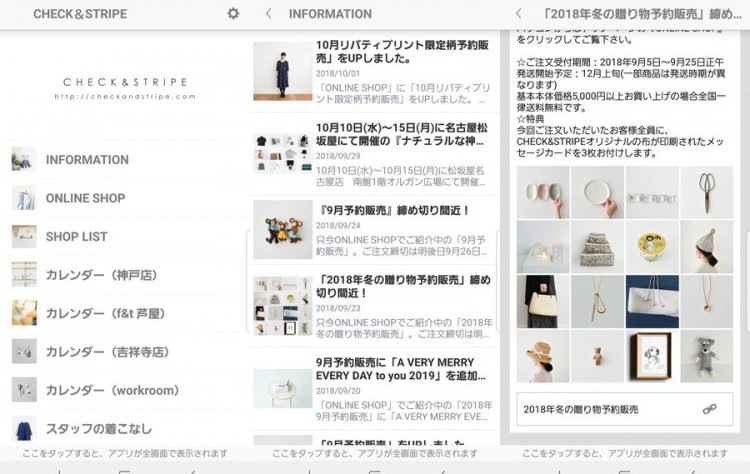The width and height of the screenshot is (750, 474).
Task: Open カレンダー（workroom） menu entry
Action: pyautogui.click(x=125, y=390)
